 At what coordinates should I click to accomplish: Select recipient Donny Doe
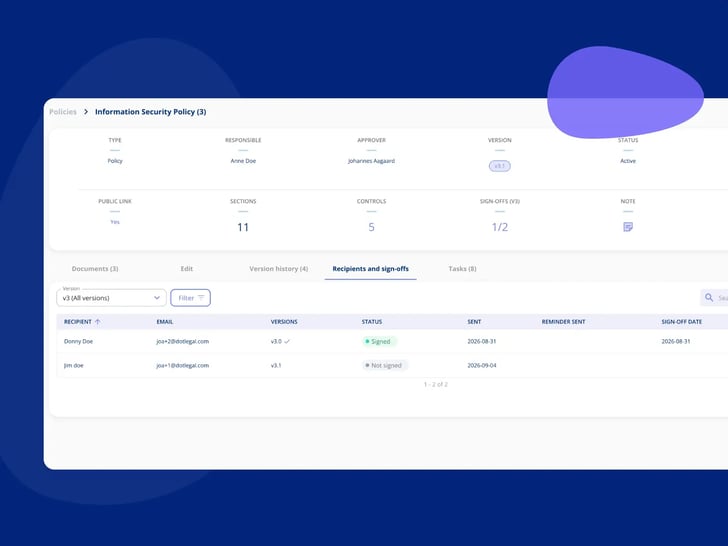[78, 341]
